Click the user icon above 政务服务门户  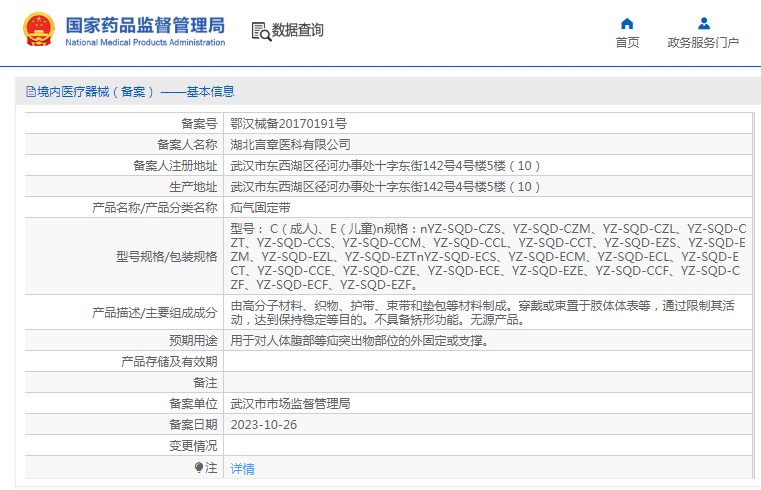(704, 23)
